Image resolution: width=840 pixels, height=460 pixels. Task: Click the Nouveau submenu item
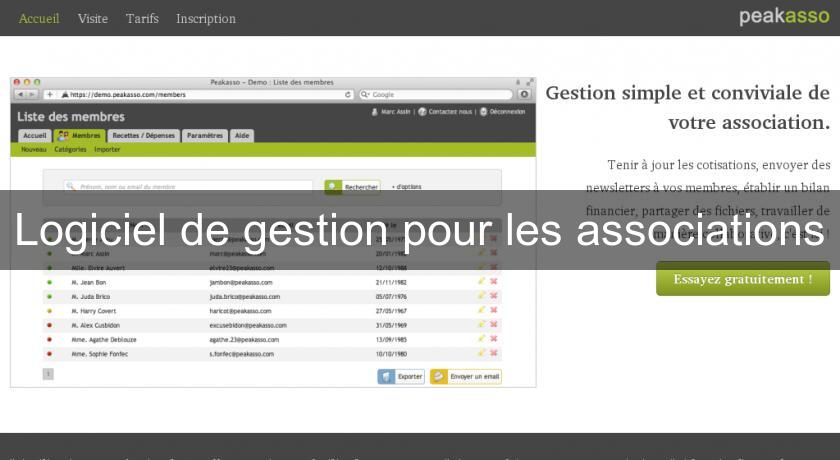click(34, 149)
